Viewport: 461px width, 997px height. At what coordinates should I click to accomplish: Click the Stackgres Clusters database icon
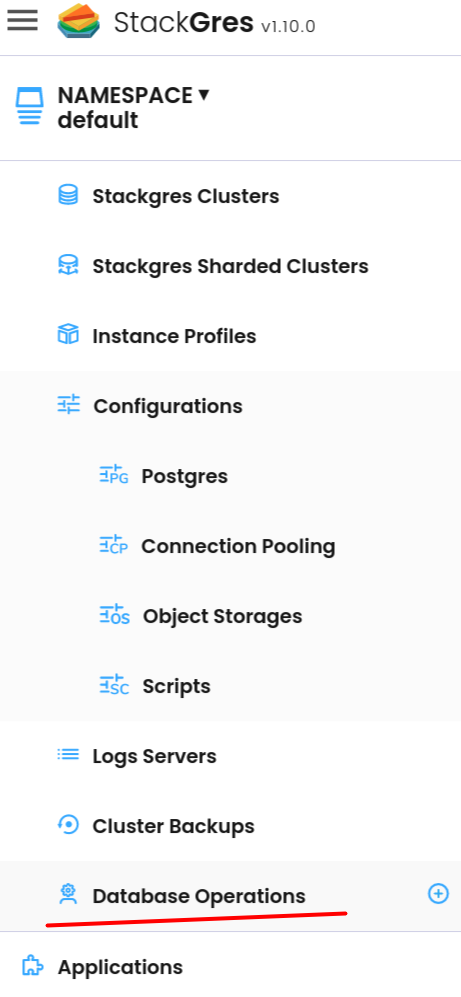(x=68, y=195)
